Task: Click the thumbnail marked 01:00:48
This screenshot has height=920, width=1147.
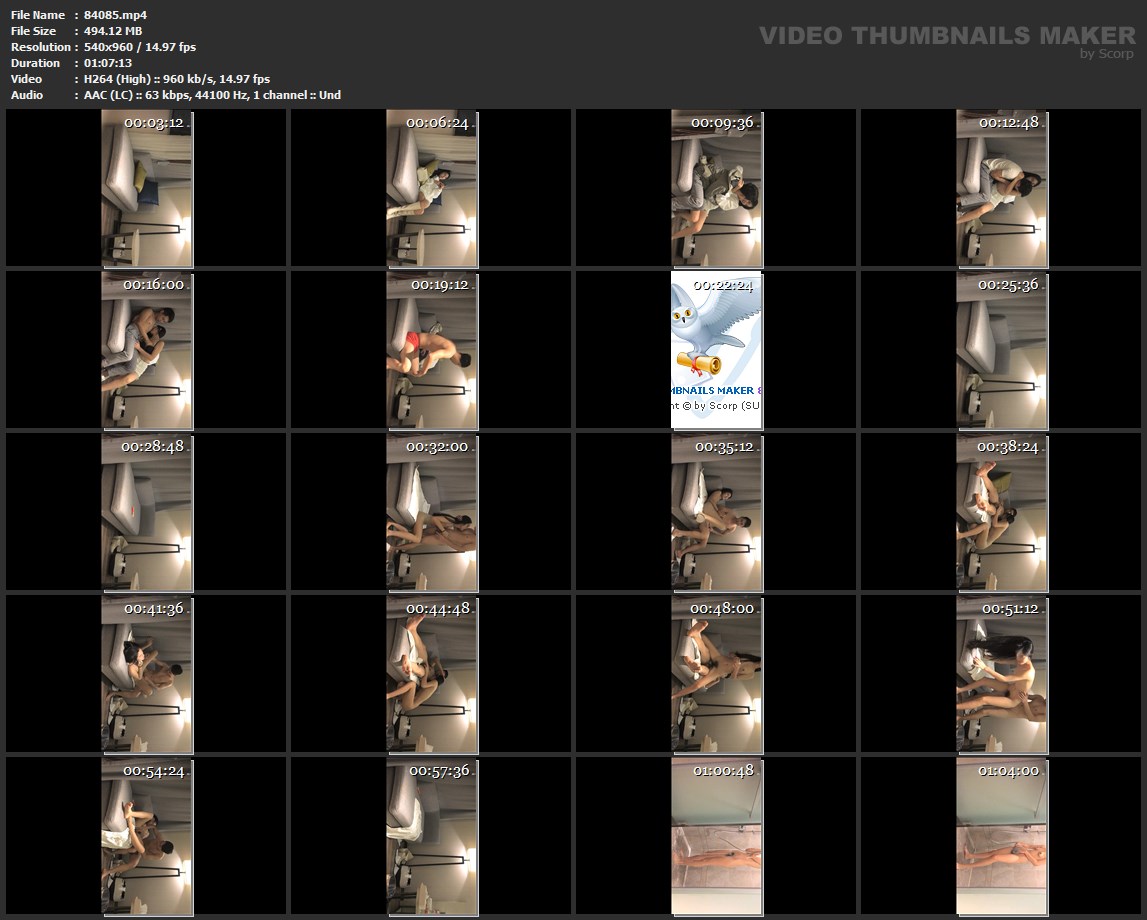Action: point(716,836)
